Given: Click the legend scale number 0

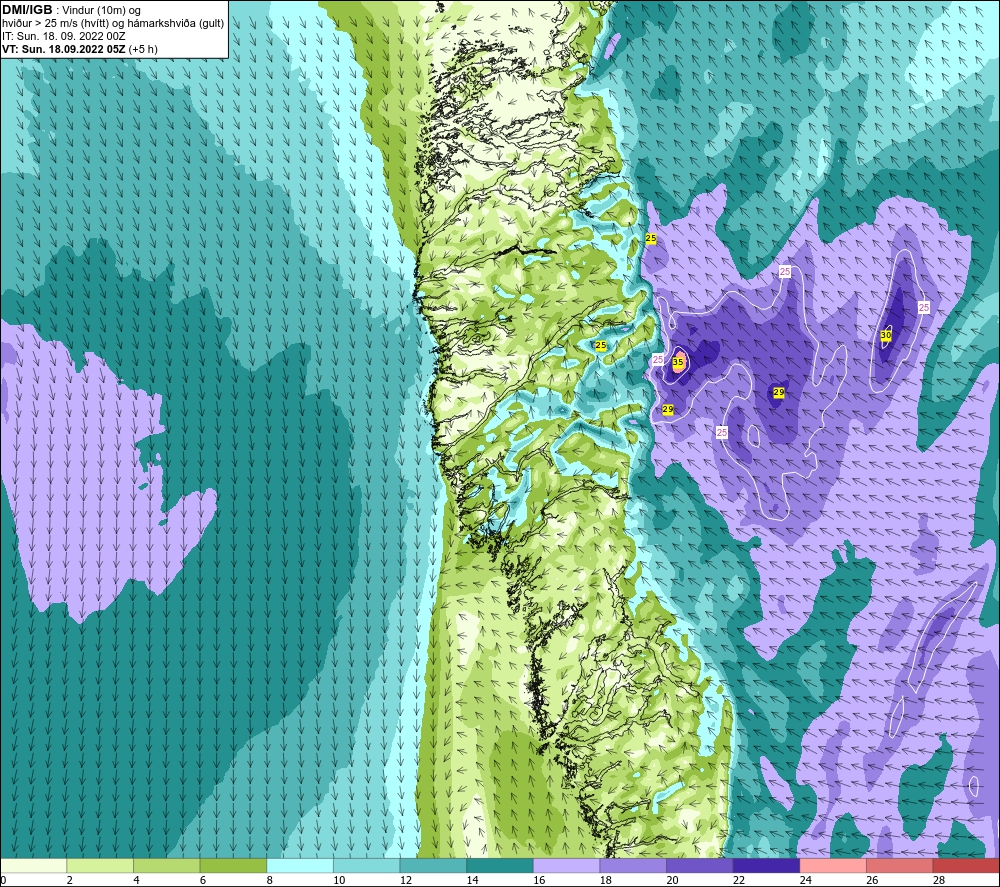Looking at the screenshot, I should pyautogui.click(x=3, y=881).
